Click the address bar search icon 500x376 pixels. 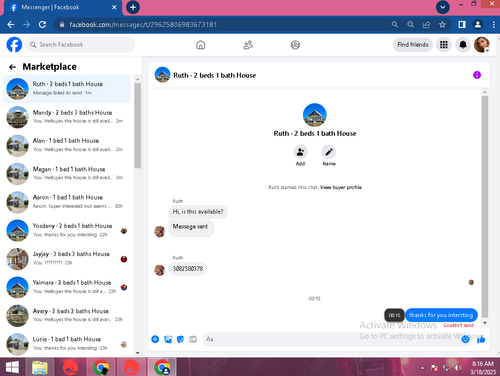(395, 24)
